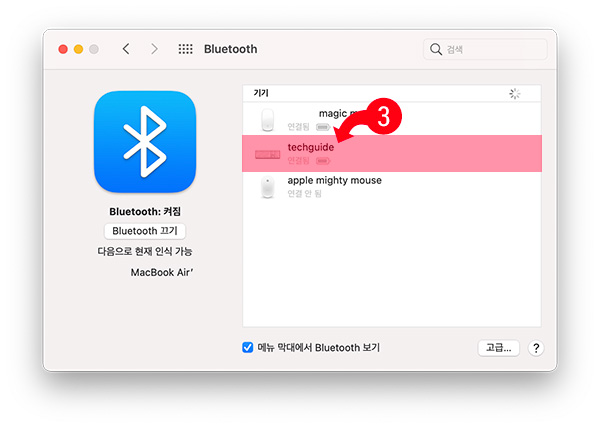The image size is (600, 428).
Task: Click apple mighty mouse device icon
Action: [x=267, y=187]
